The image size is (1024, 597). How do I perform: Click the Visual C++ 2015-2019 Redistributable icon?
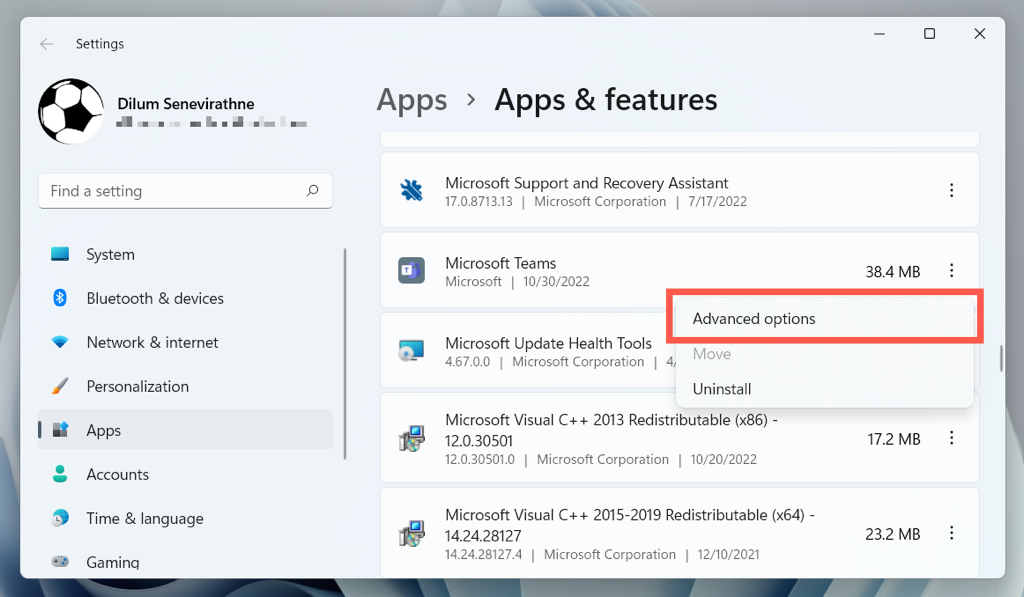[x=411, y=534]
